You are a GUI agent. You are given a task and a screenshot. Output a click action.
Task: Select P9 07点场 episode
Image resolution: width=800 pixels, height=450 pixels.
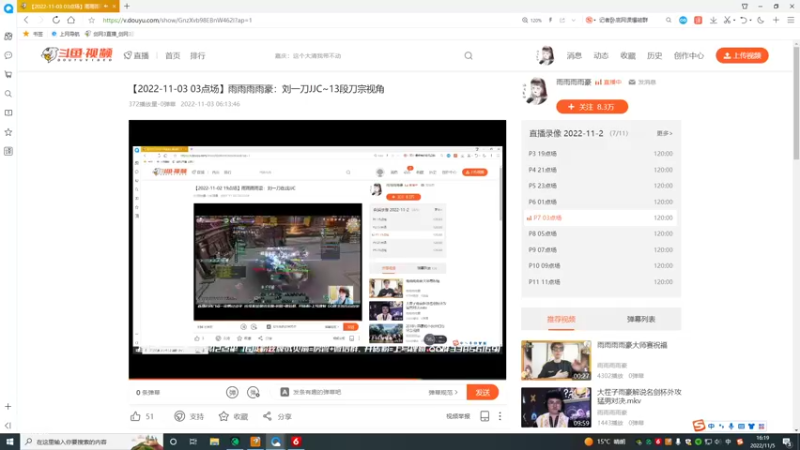[601, 250]
